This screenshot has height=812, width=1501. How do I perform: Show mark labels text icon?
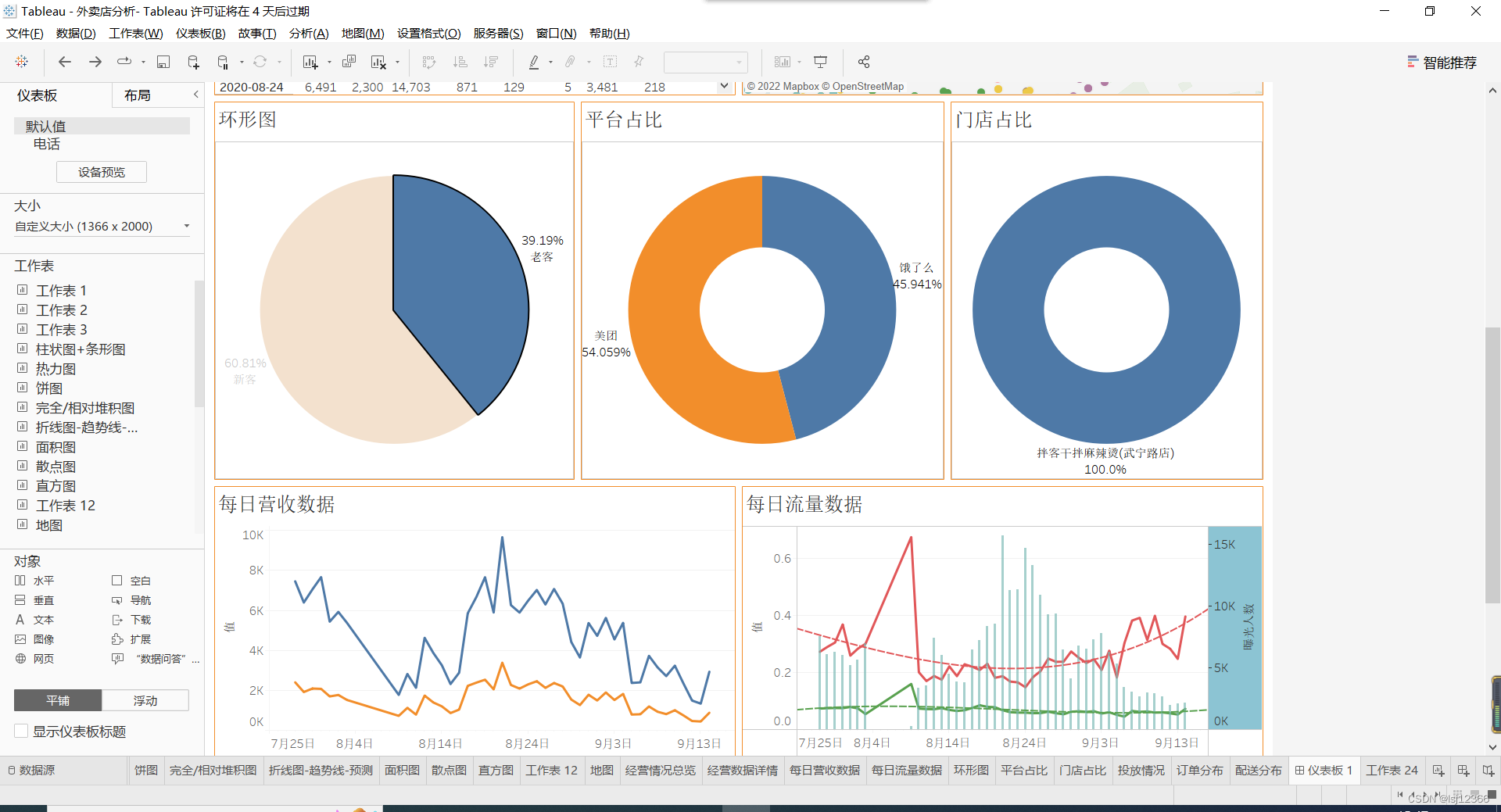click(611, 62)
